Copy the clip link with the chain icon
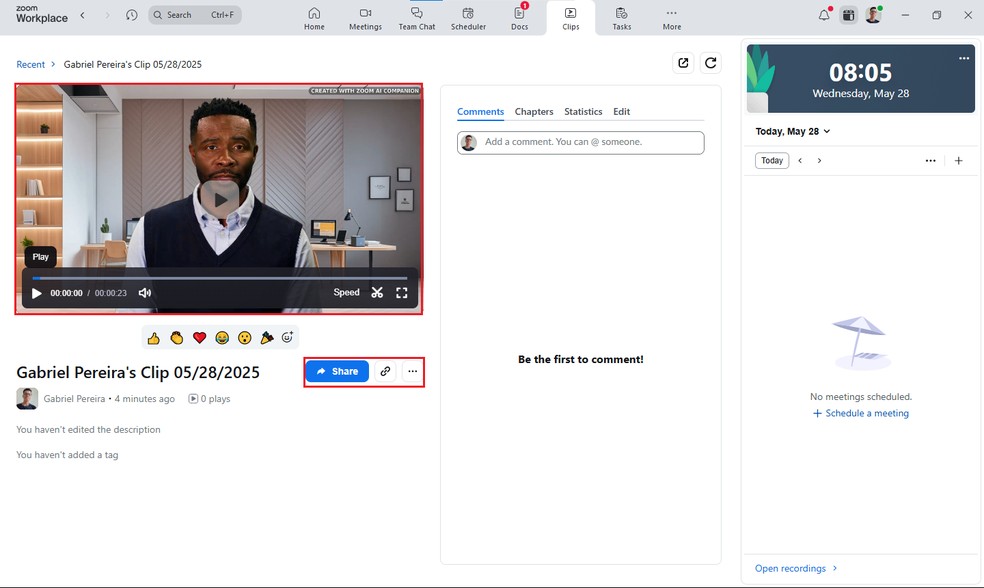 point(385,371)
